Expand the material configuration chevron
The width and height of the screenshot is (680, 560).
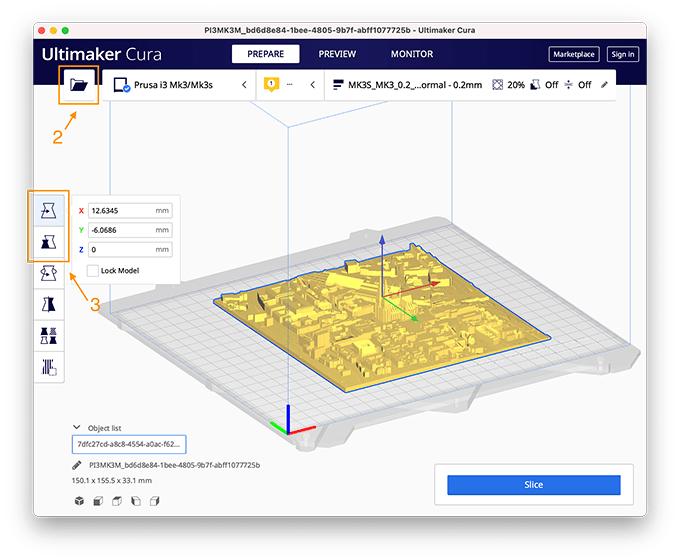[x=313, y=85]
